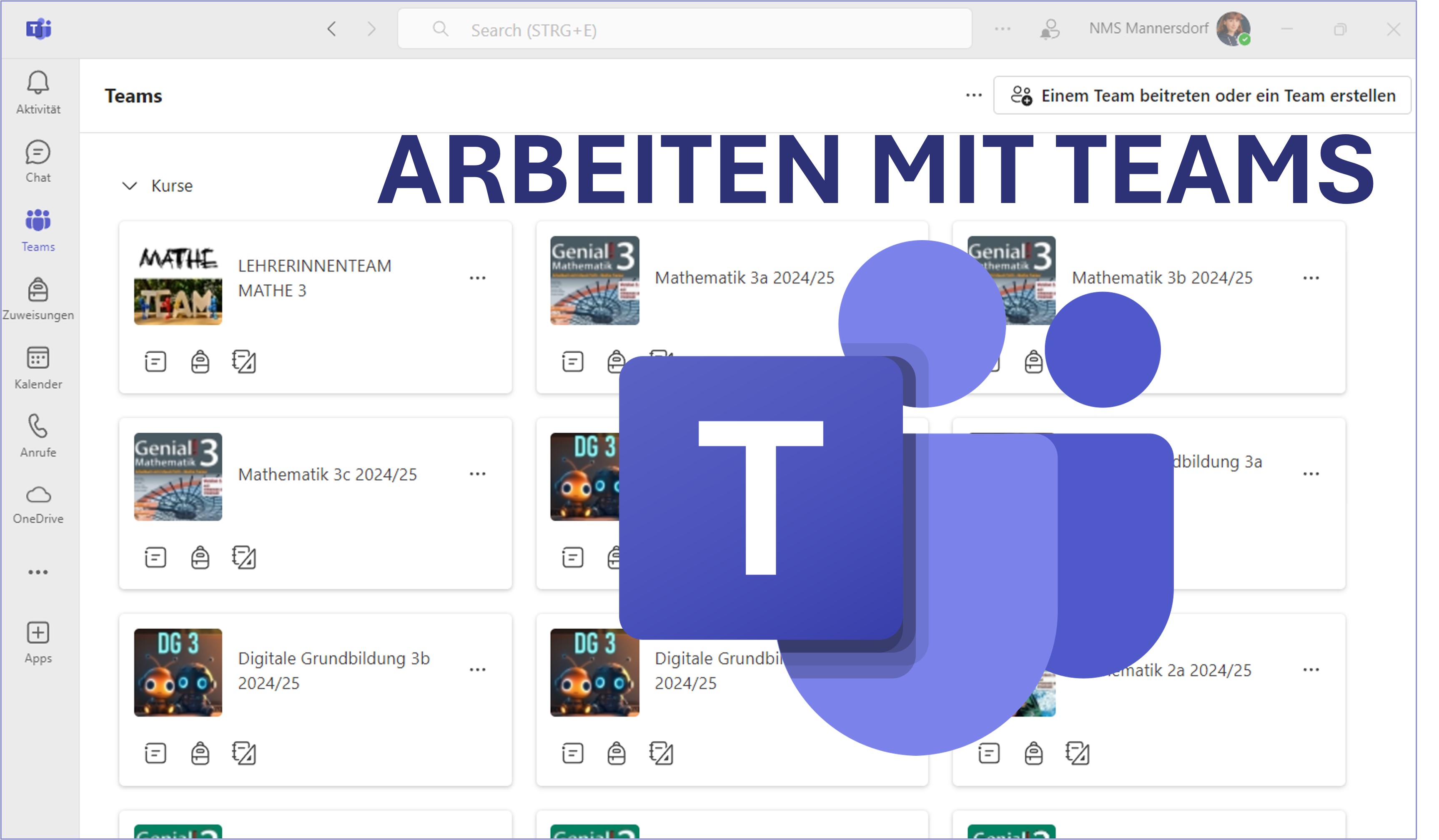This screenshot has width=1439, height=840.
Task: Open Mathematik 3b 2024/25 team
Action: coord(1162,278)
